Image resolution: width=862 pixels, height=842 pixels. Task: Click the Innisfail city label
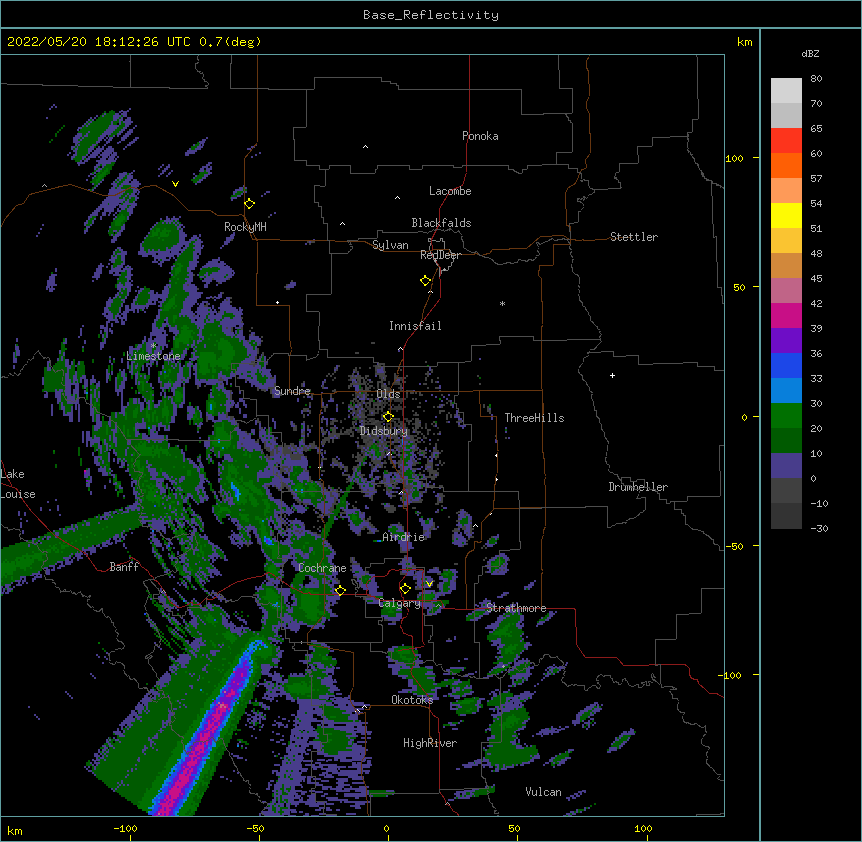(415, 326)
